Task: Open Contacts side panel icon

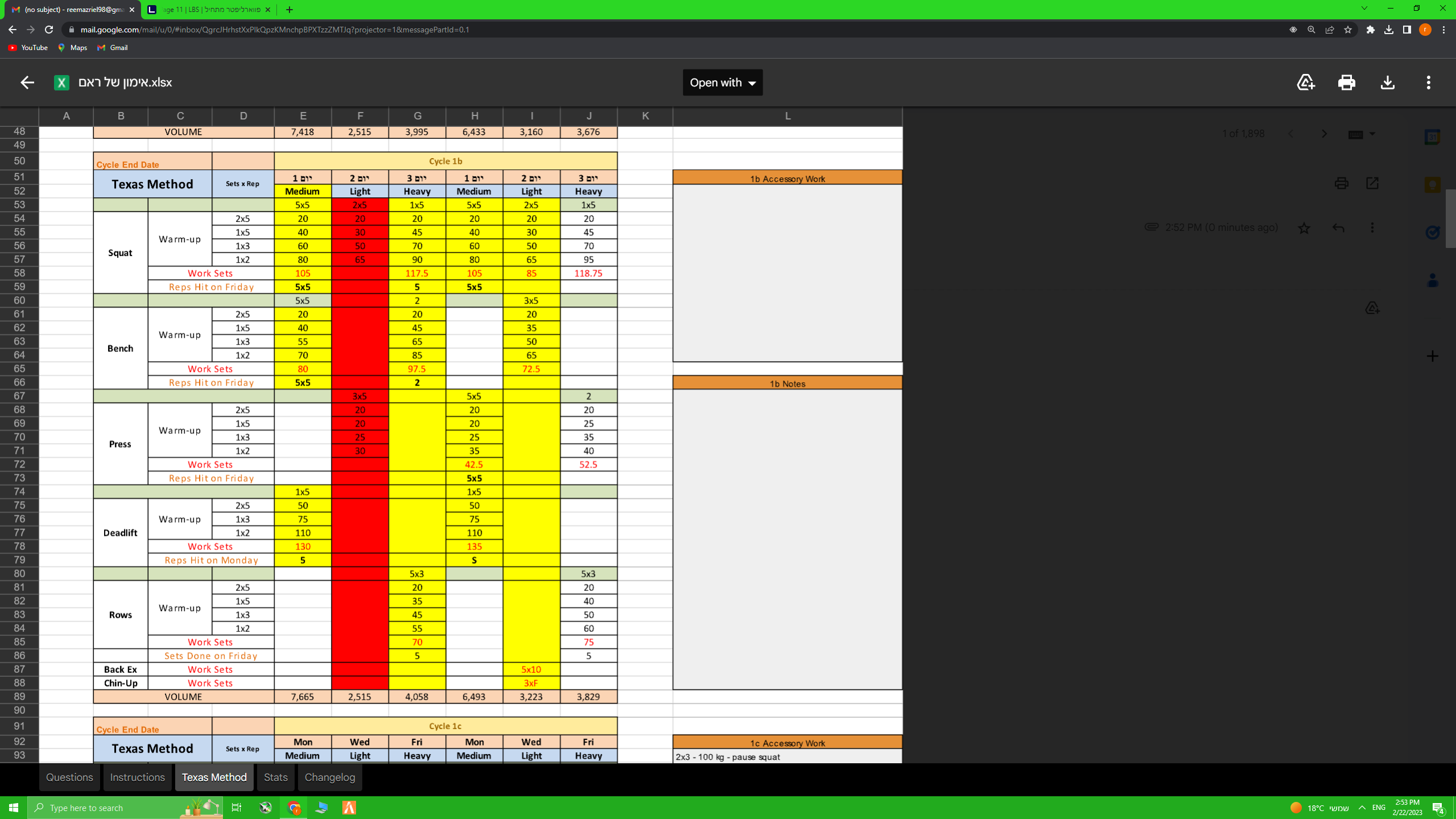Action: (1433, 280)
